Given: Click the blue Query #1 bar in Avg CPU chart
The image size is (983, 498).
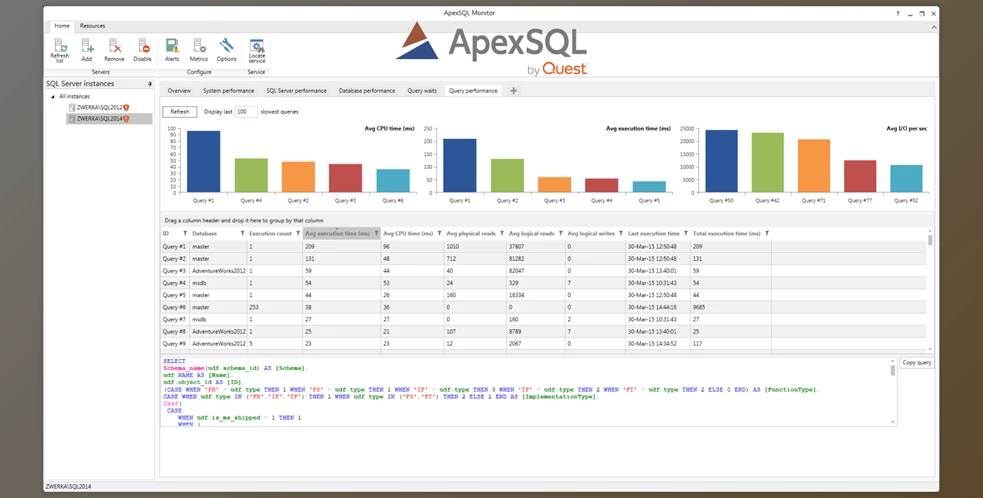Looking at the screenshot, I should (203, 161).
